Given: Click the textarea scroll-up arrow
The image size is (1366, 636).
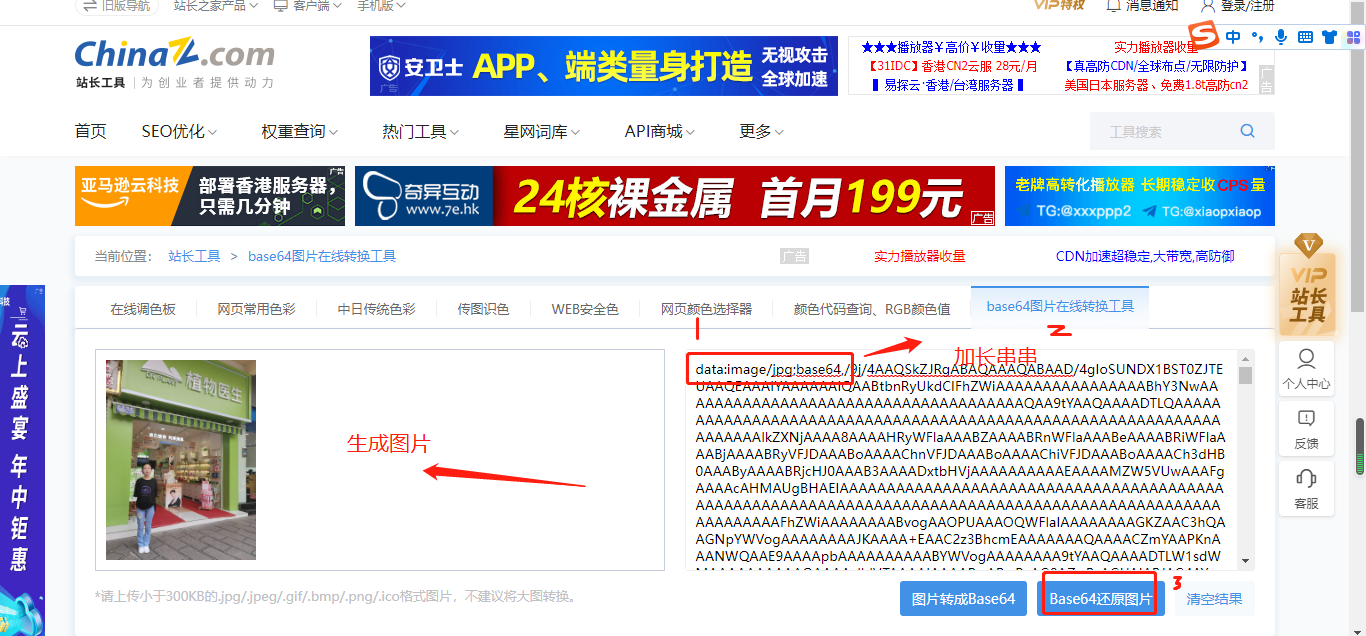Looking at the screenshot, I should (1246, 358).
